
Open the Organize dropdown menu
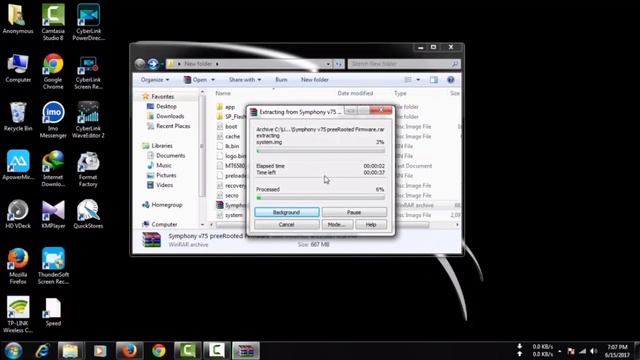pos(155,80)
